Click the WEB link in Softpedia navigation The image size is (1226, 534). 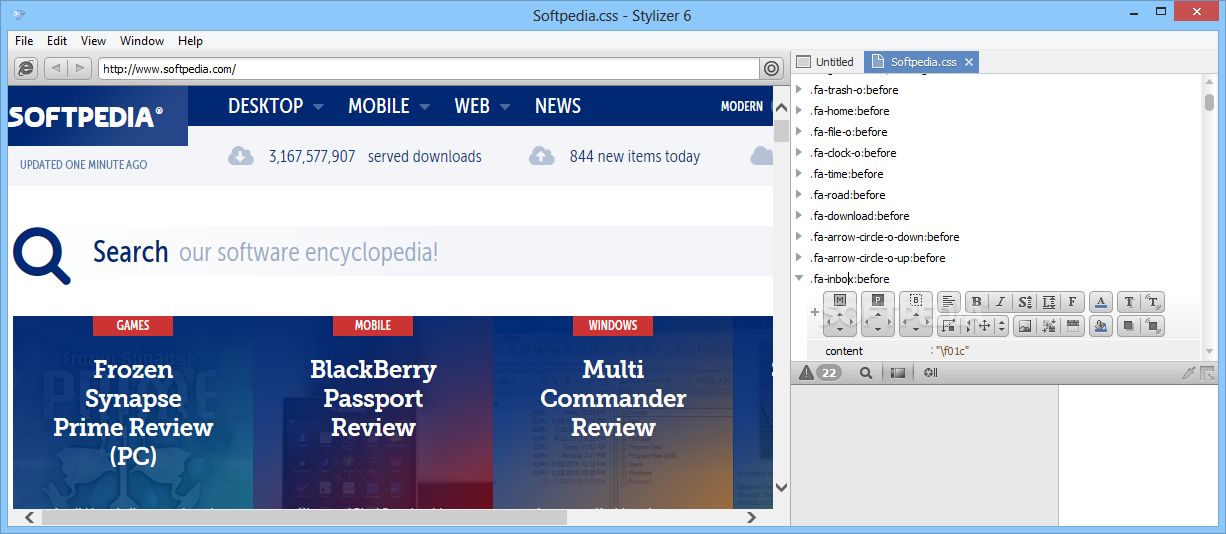coord(472,106)
